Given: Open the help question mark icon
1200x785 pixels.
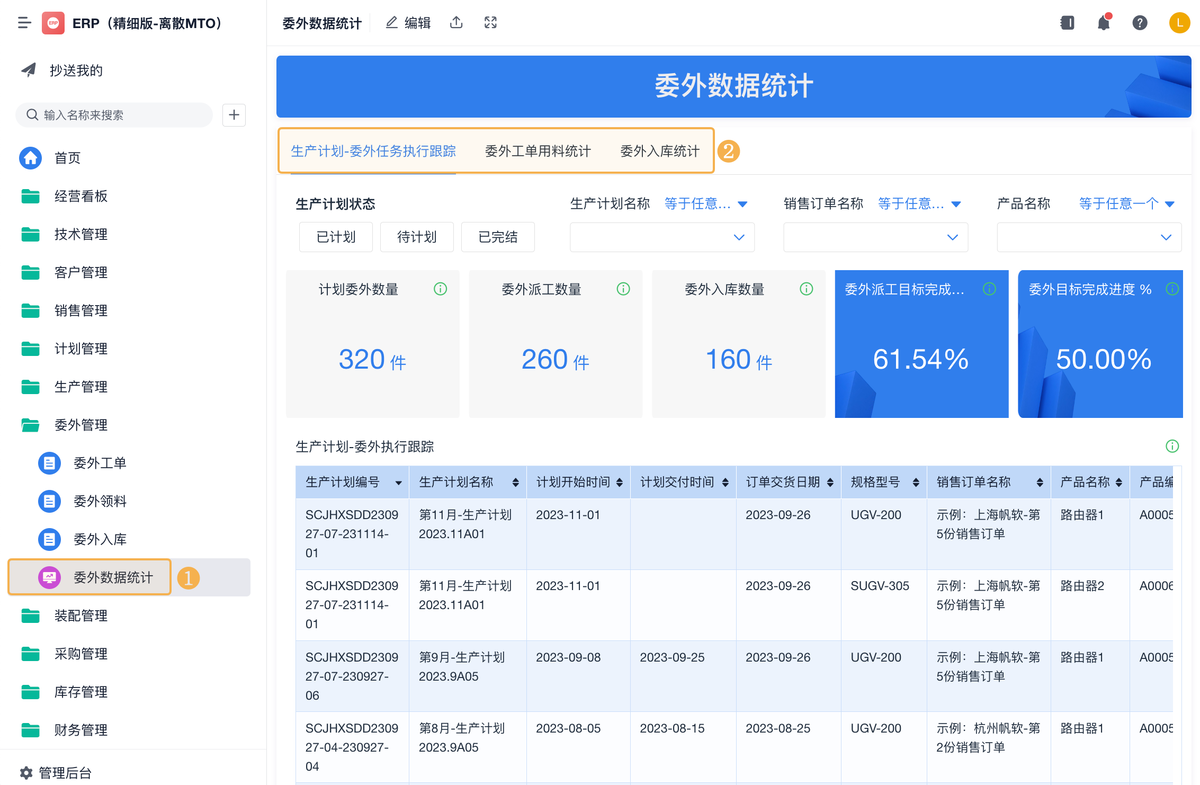Looking at the screenshot, I should coord(1139,23).
